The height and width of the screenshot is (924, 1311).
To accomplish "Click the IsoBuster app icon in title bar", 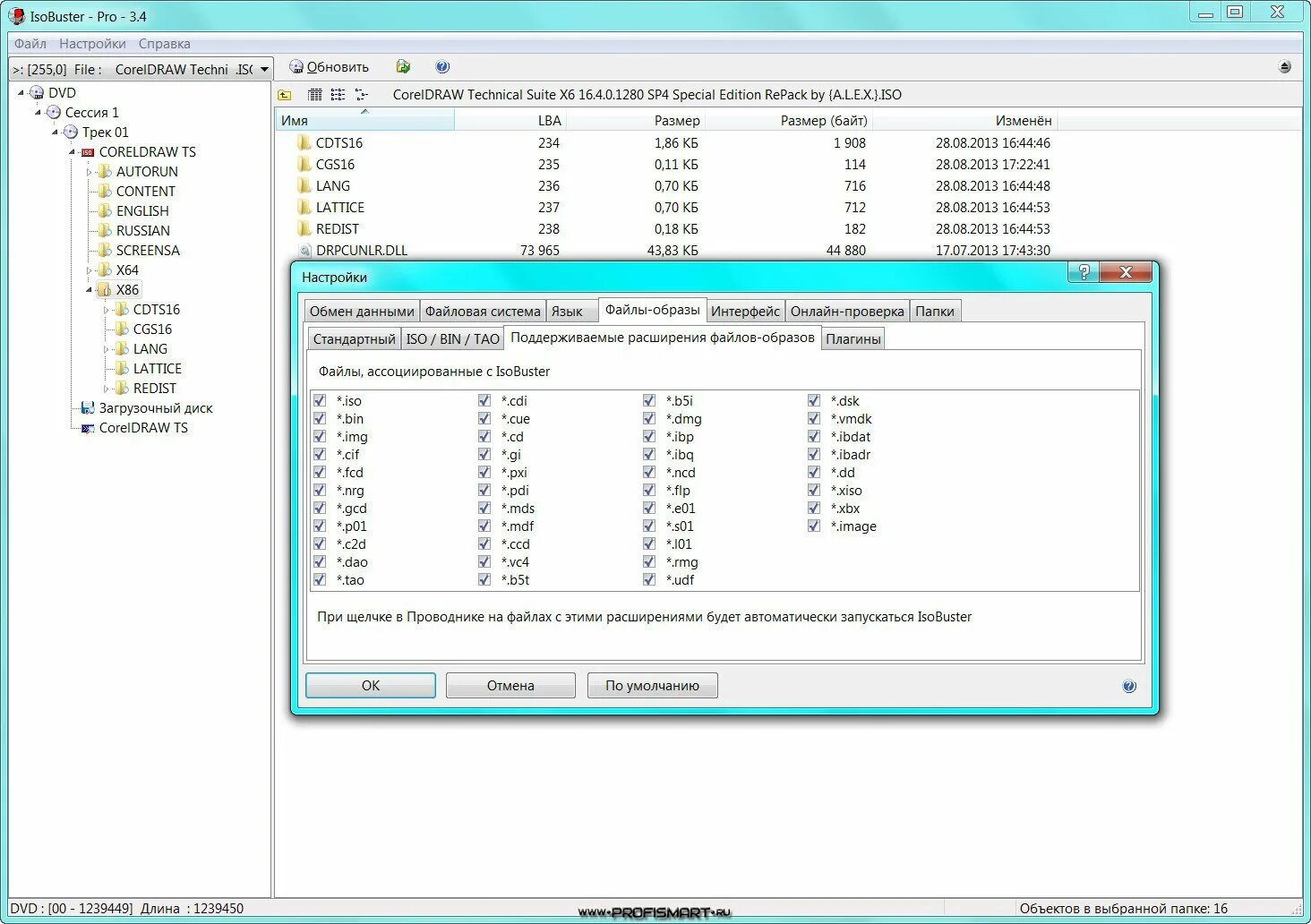I will click(16, 16).
